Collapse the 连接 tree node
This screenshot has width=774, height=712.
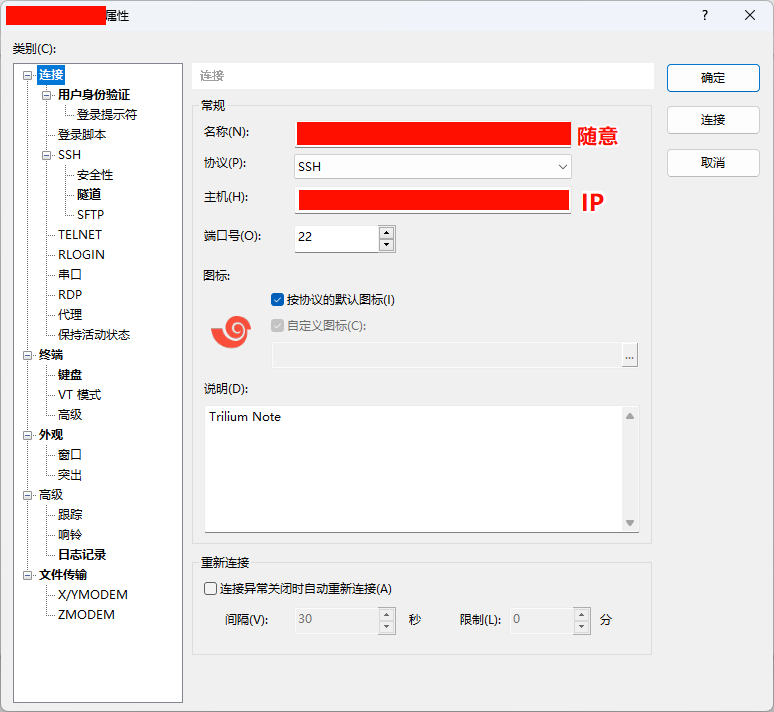click(x=27, y=75)
